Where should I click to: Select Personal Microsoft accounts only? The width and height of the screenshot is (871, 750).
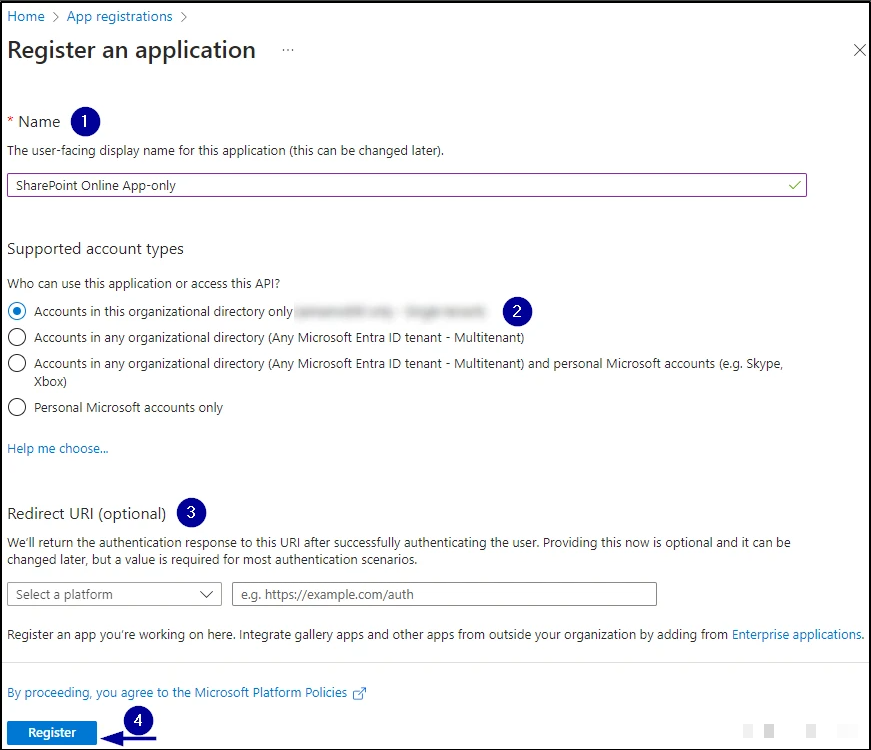click(x=17, y=407)
